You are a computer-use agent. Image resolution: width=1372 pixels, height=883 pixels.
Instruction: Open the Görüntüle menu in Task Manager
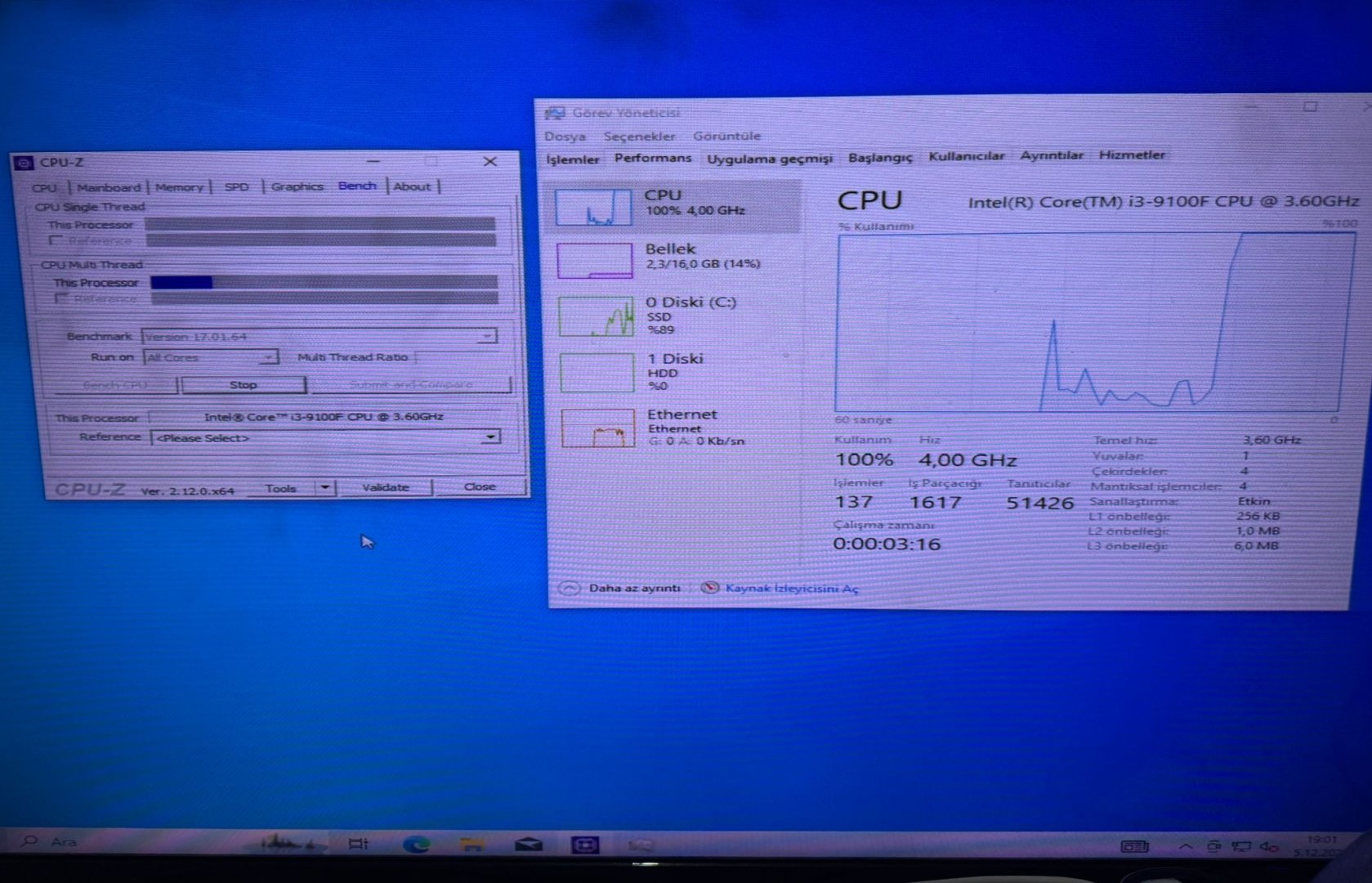click(x=727, y=136)
